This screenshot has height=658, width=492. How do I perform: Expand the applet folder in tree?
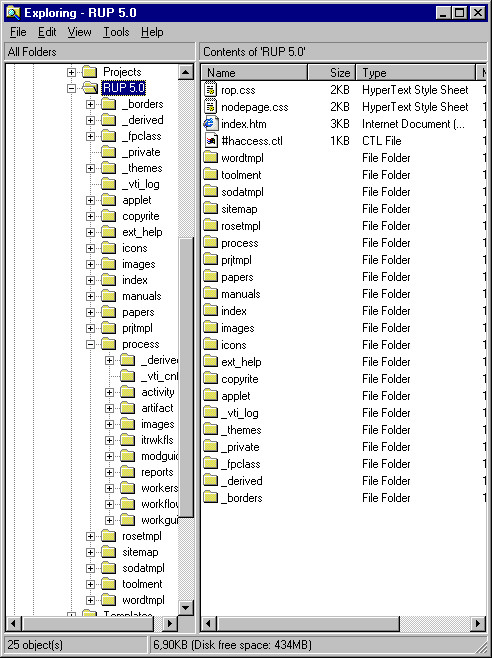pyautogui.click(x=90, y=200)
